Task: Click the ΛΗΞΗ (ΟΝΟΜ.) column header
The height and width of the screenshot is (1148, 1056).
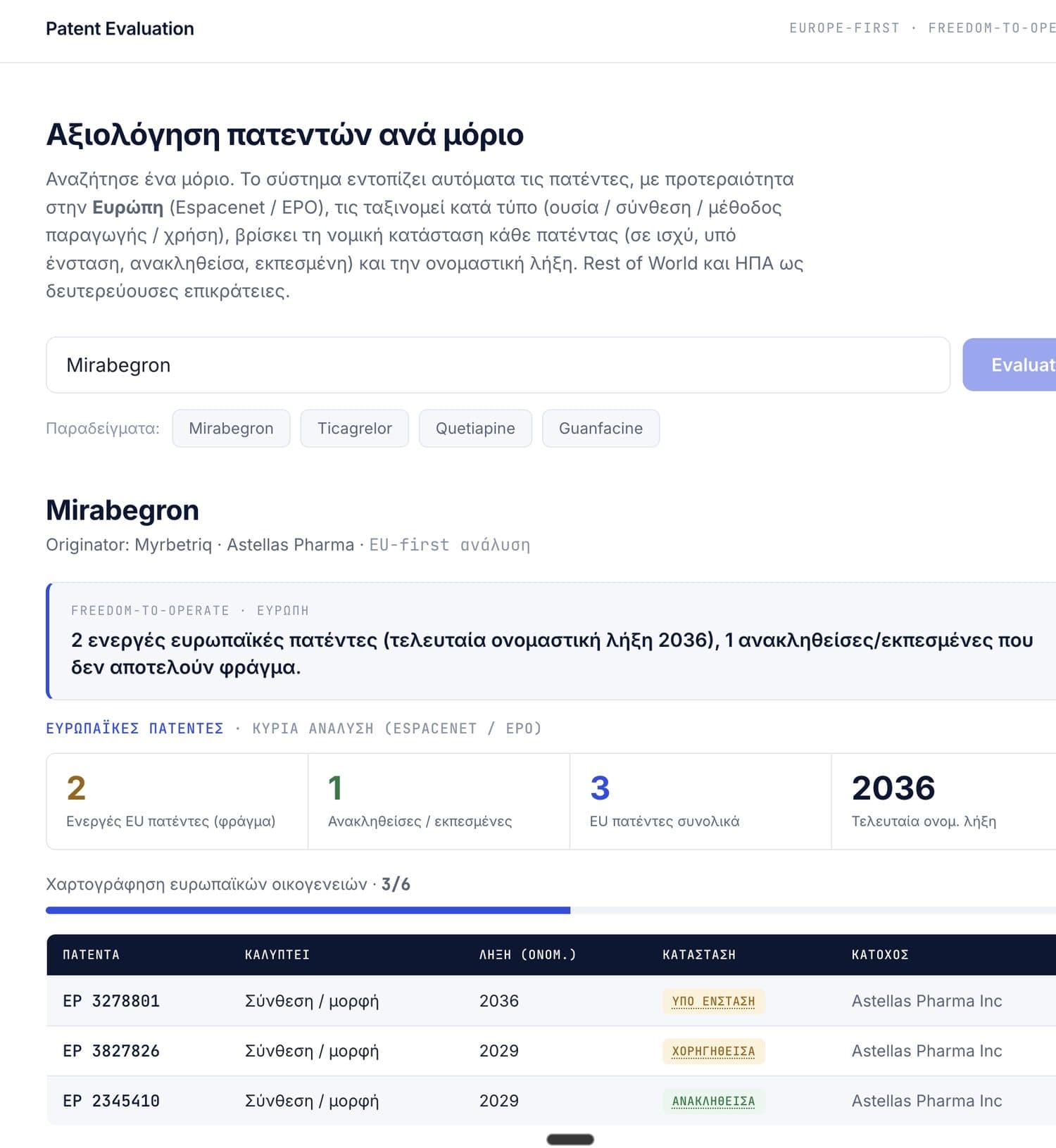Action: pos(527,954)
